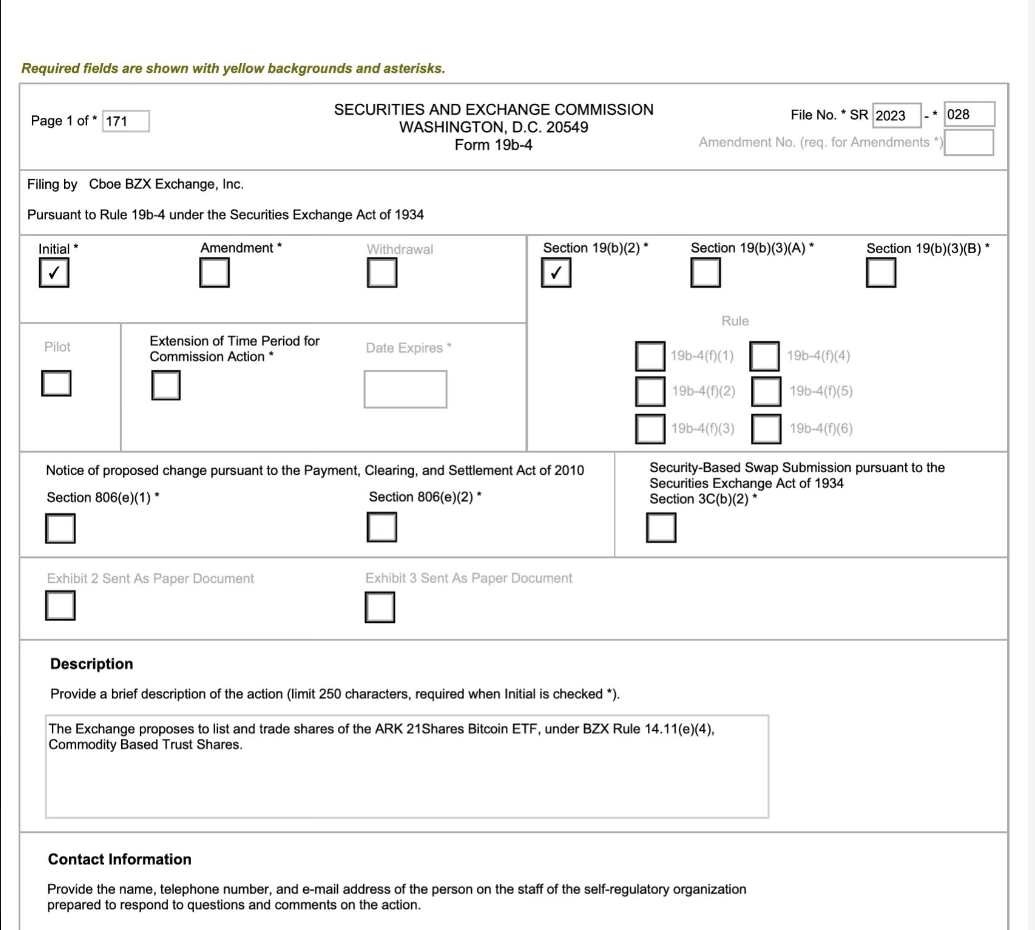The height and width of the screenshot is (930, 1035).
Task: Click the 'Contact Information' heading
Action: click(119, 859)
